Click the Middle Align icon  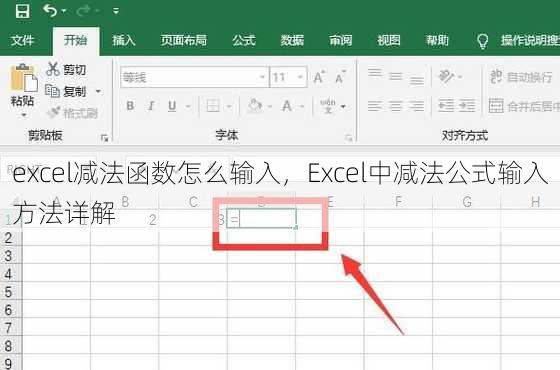[x=396, y=76]
